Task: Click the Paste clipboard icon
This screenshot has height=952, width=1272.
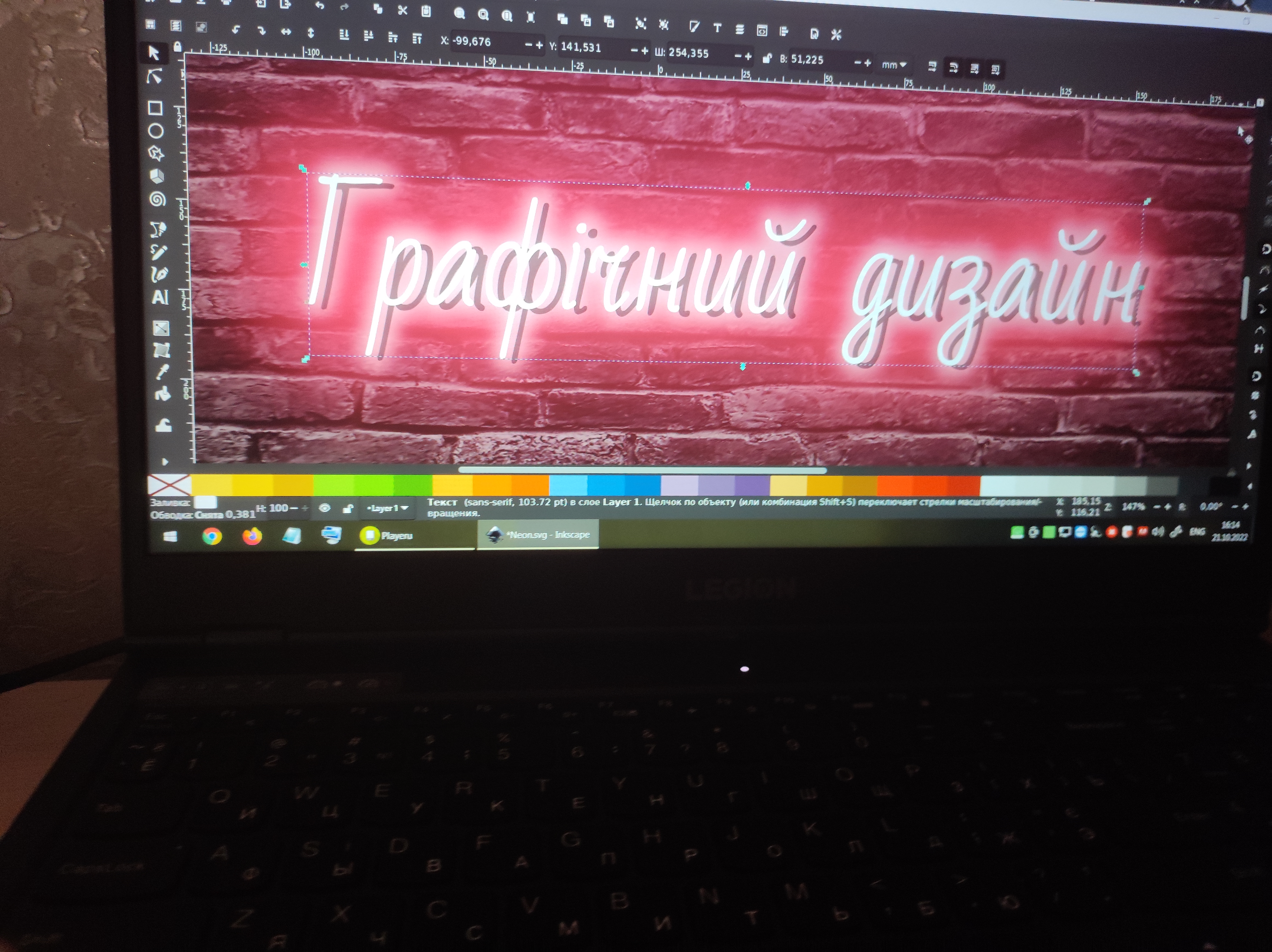Action: 426,11
